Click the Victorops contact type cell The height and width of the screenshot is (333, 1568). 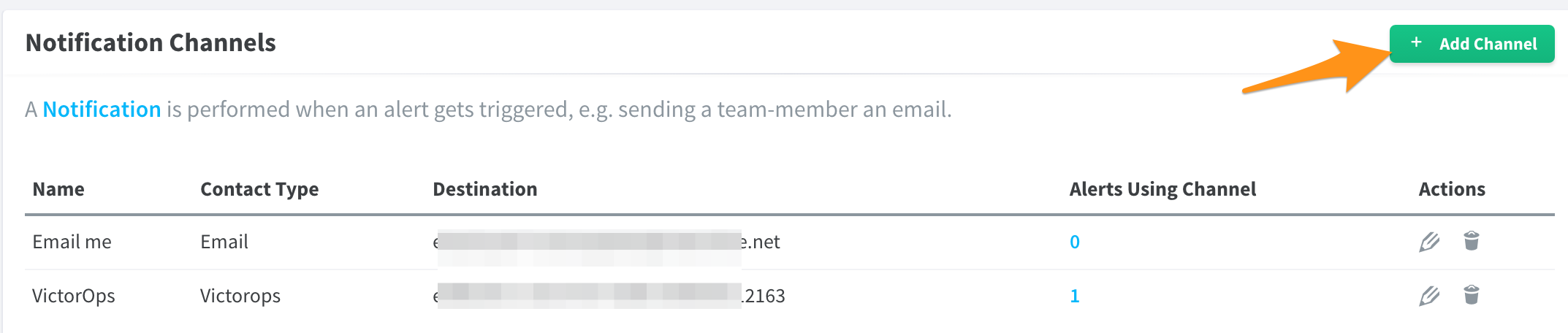(x=240, y=296)
